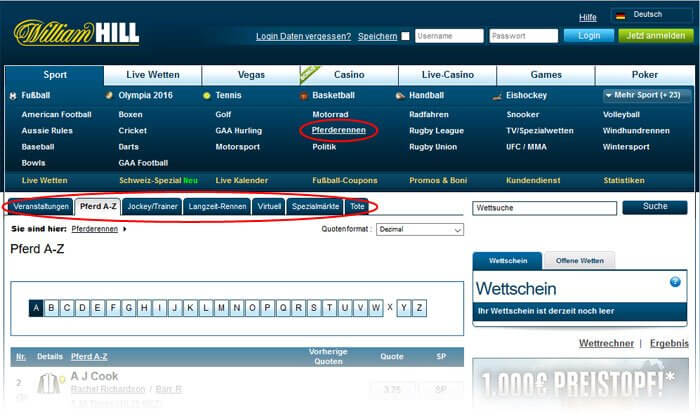The height and width of the screenshot is (416, 700).
Task: Open the Ergebnis link
Action: pyautogui.click(x=669, y=343)
